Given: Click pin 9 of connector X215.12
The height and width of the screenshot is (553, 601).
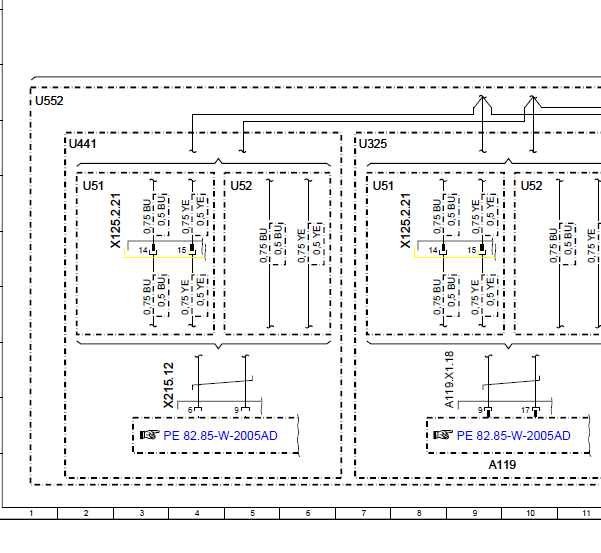Looking at the screenshot, I should coord(236,410).
